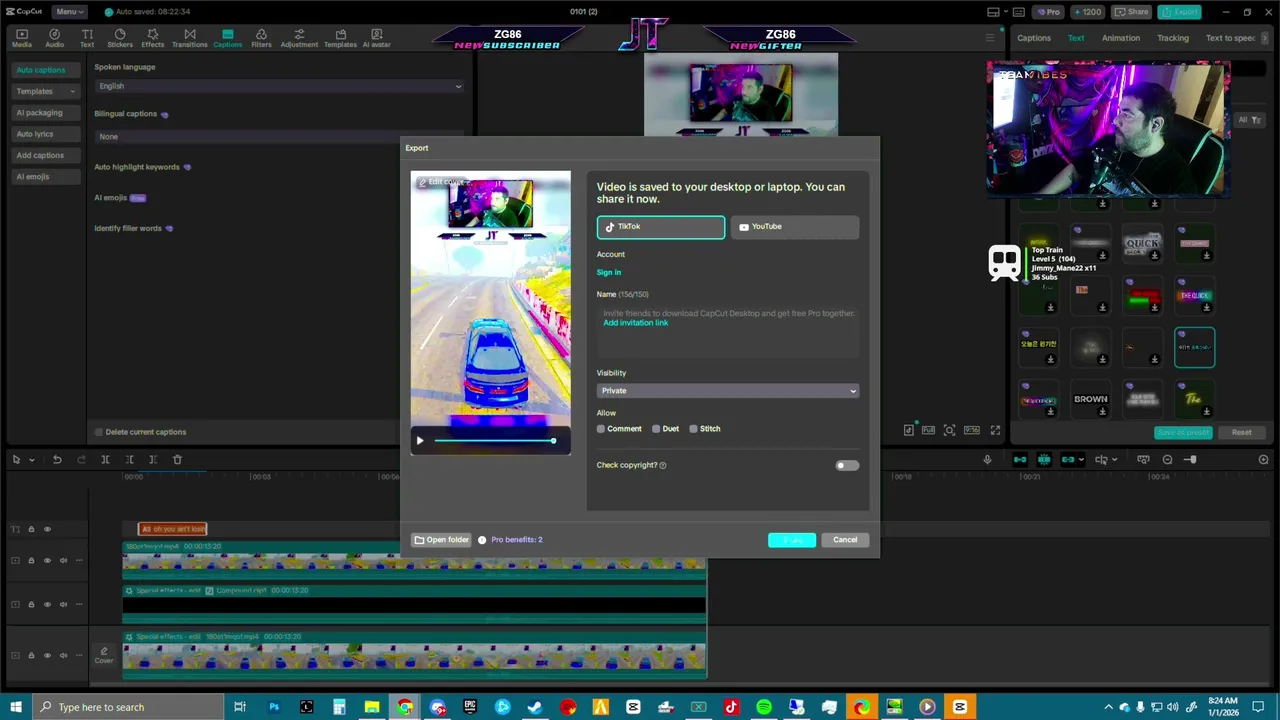Click the fullscreen preview icon
The image size is (1280, 720).
[995, 430]
